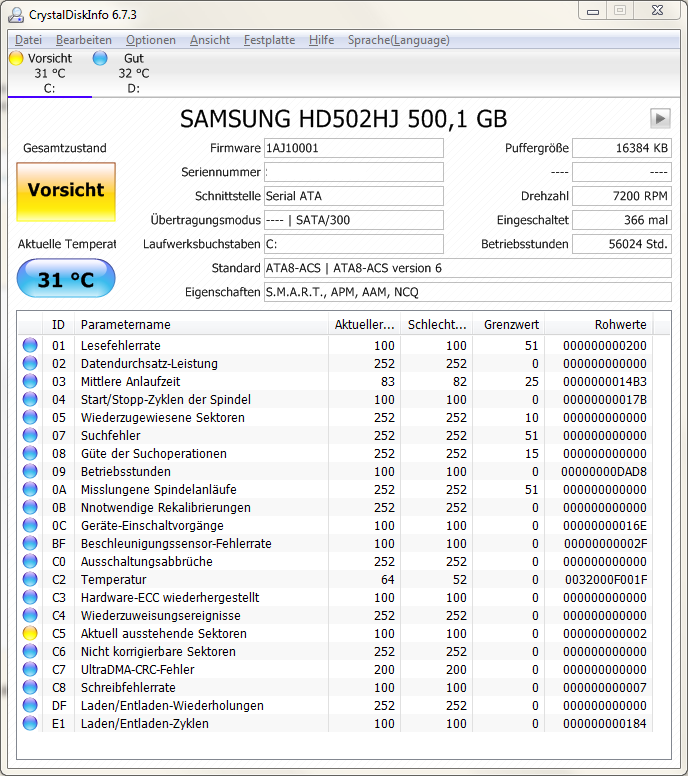Viewport: 688px width, 776px height.
Task: Click the blue Gut indicator icon for D:
Action: pyautogui.click(x=100, y=58)
